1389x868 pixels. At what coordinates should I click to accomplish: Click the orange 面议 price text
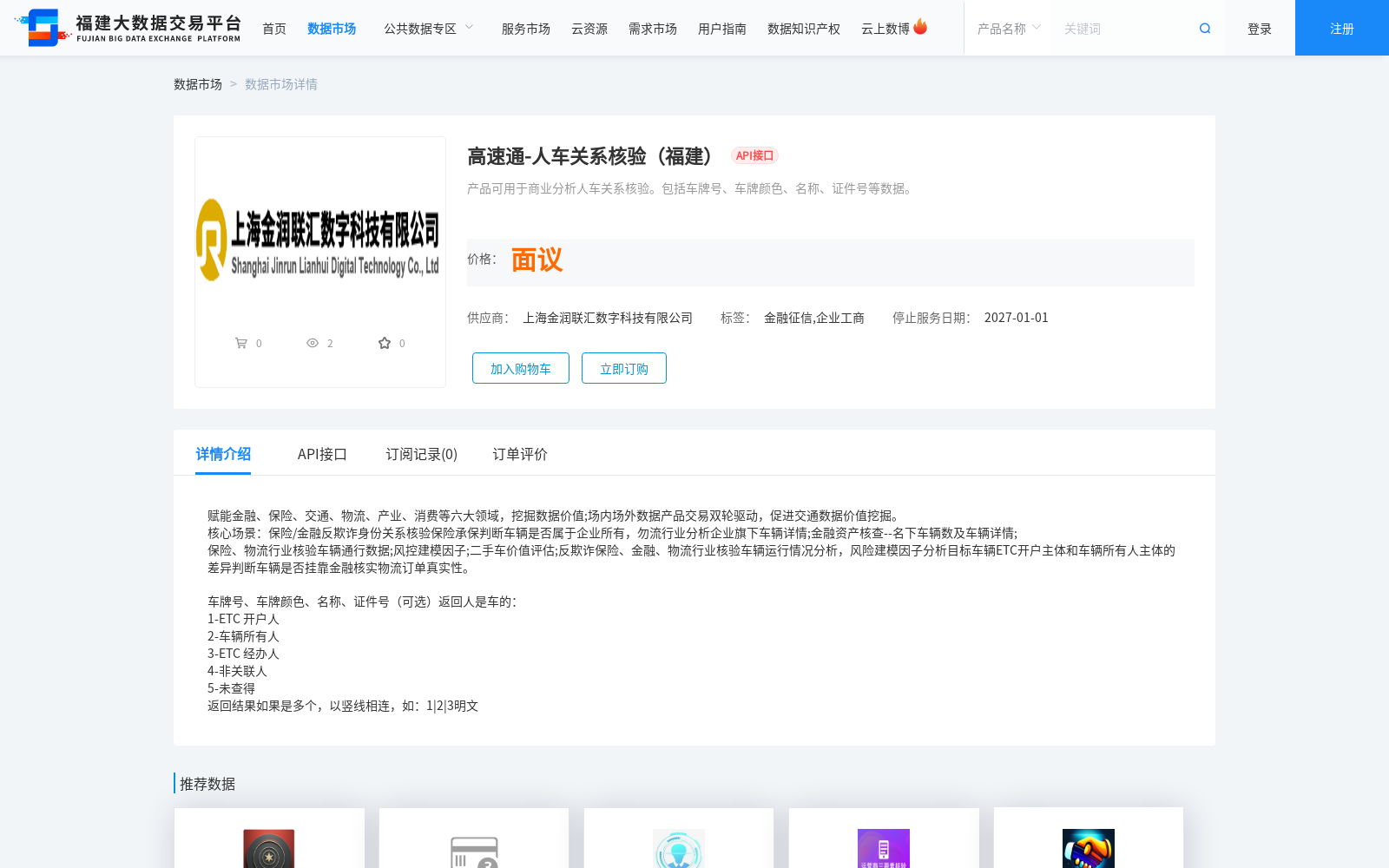(x=537, y=260)
